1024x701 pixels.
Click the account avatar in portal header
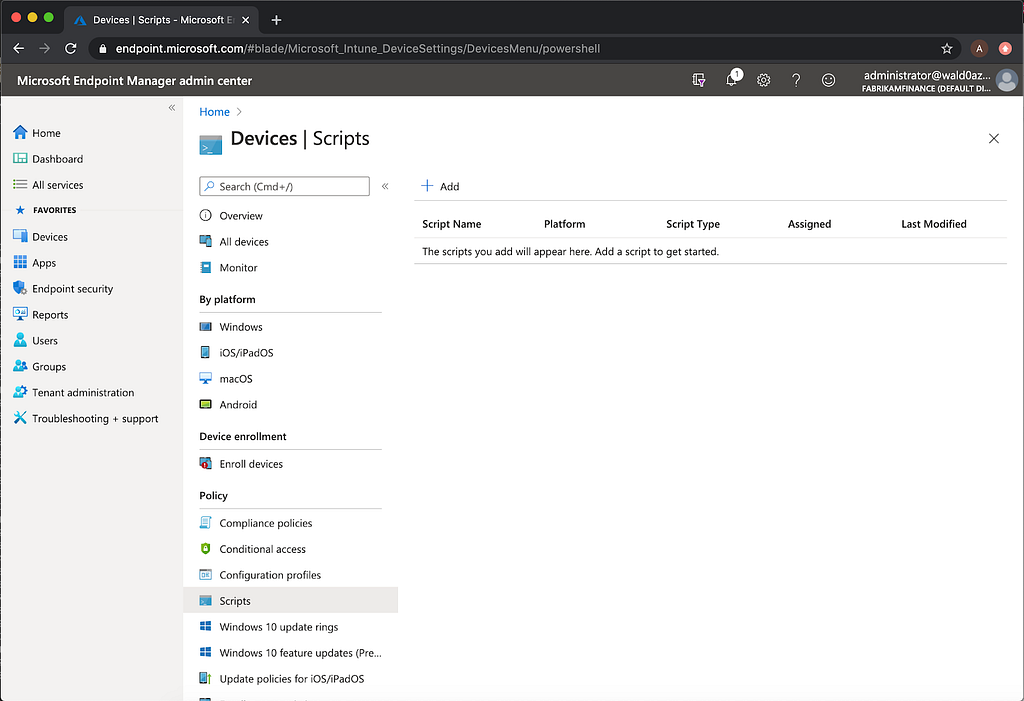(1007, 80)
